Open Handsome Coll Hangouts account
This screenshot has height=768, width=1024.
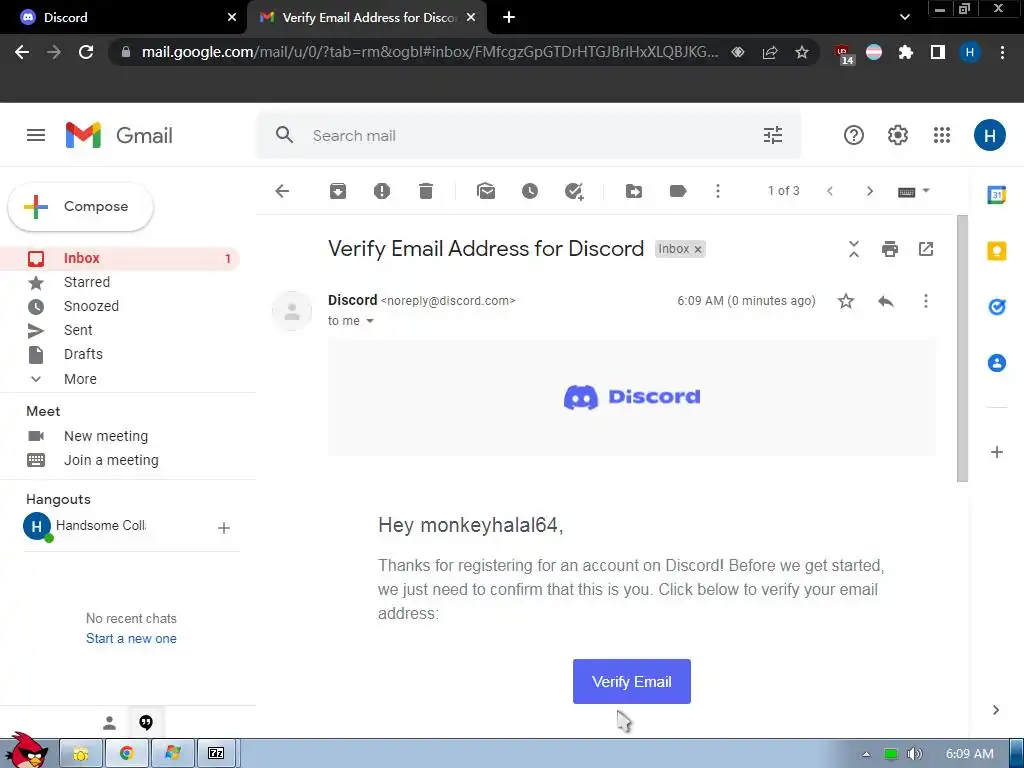click(x=85, y=526)
